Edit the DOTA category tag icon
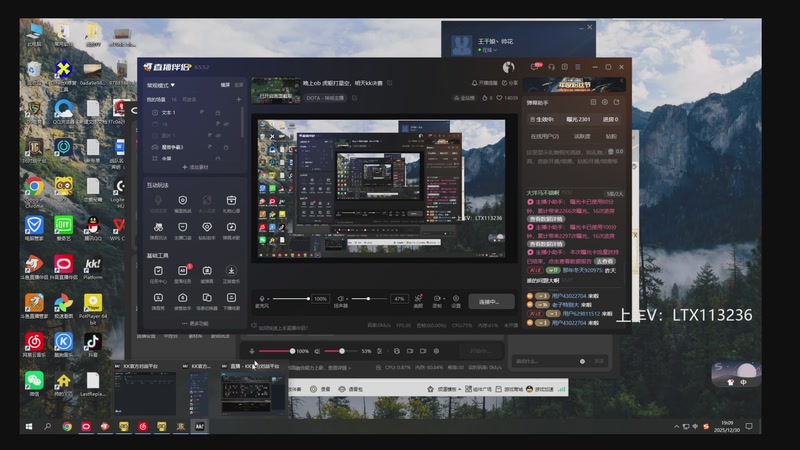The image size is (800, 450). tap(355, 97)
